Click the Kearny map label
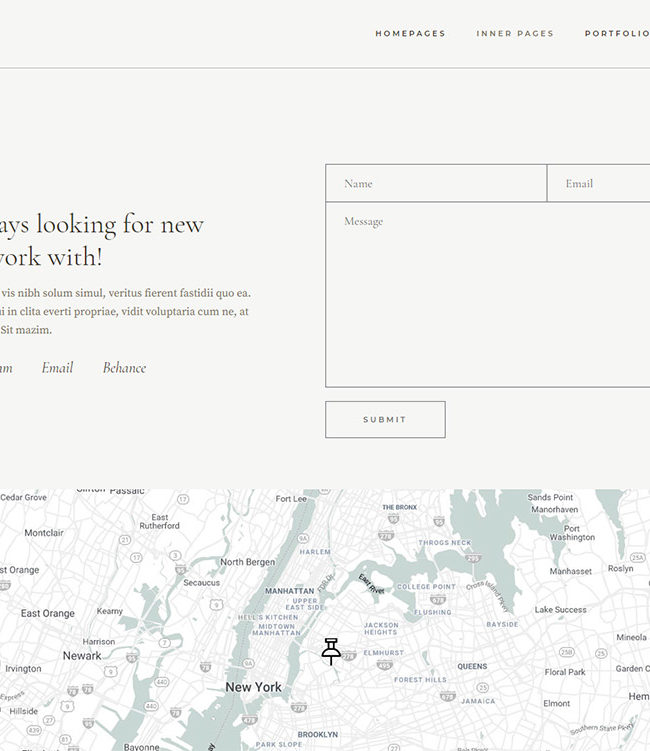 (110, 611)
